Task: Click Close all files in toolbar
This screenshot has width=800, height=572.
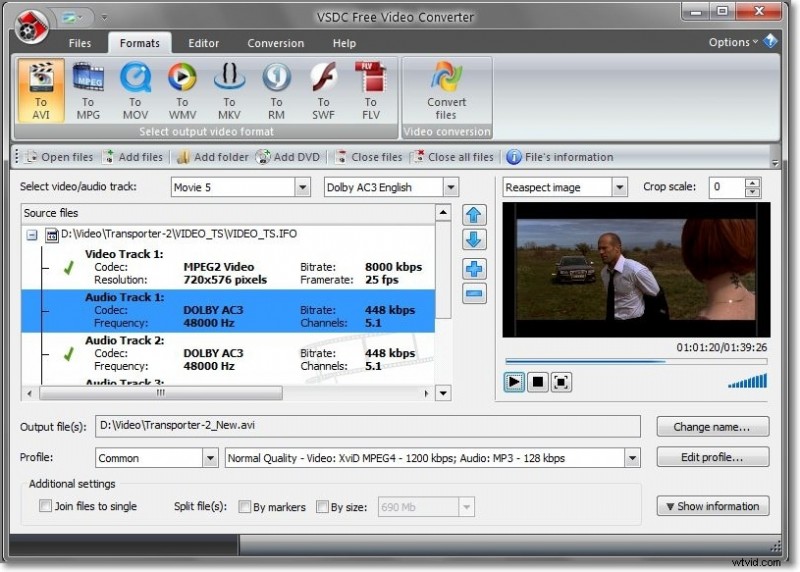Action: [x=454, y=157]
